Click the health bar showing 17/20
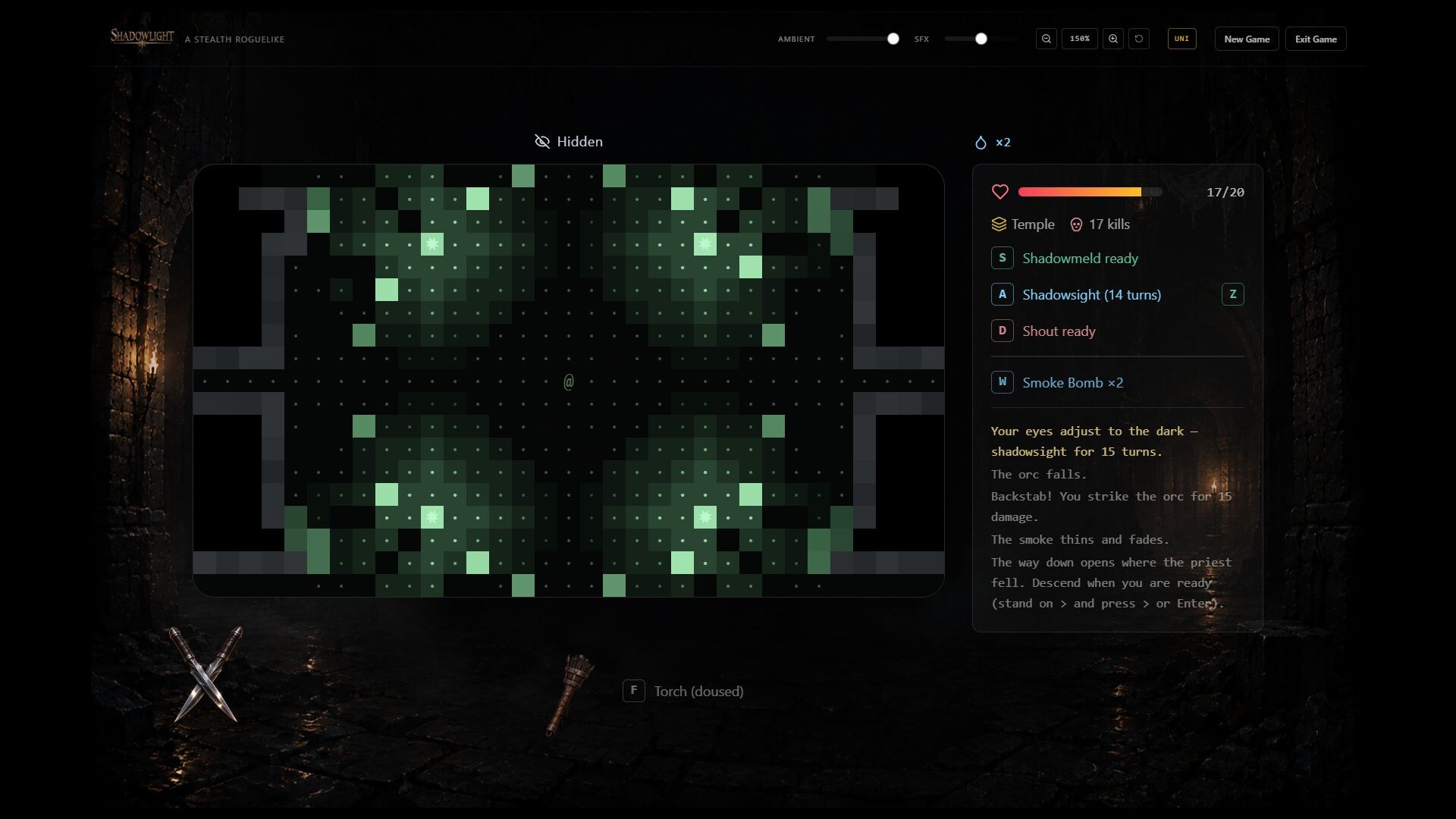The width and height of the screenshot is (1456, 819). (1090, 192)
